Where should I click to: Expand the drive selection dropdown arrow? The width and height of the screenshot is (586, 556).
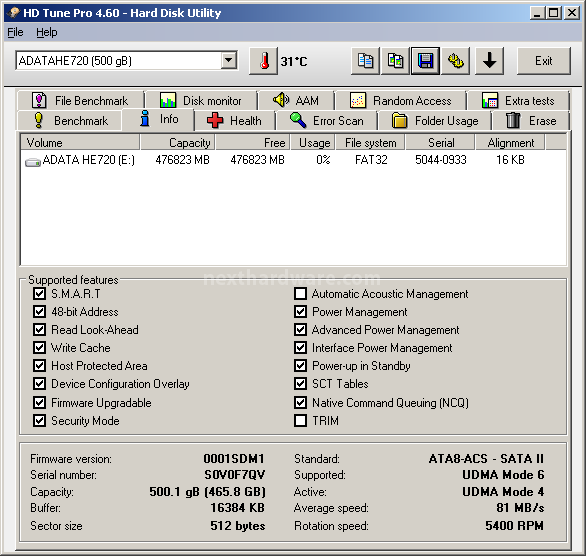click(x=228, y=60)
